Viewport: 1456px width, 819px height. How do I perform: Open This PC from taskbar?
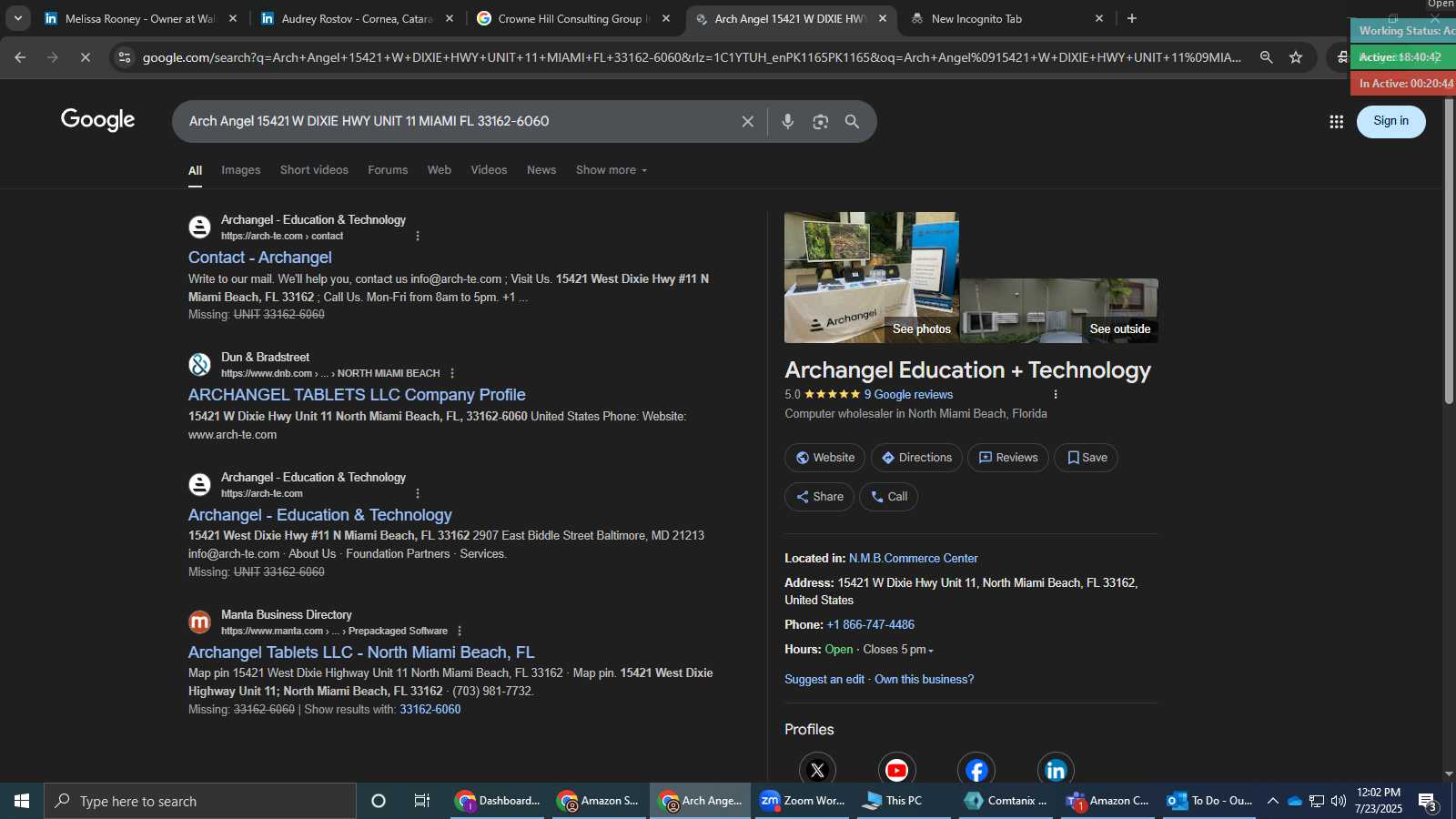tap(904, 801)
